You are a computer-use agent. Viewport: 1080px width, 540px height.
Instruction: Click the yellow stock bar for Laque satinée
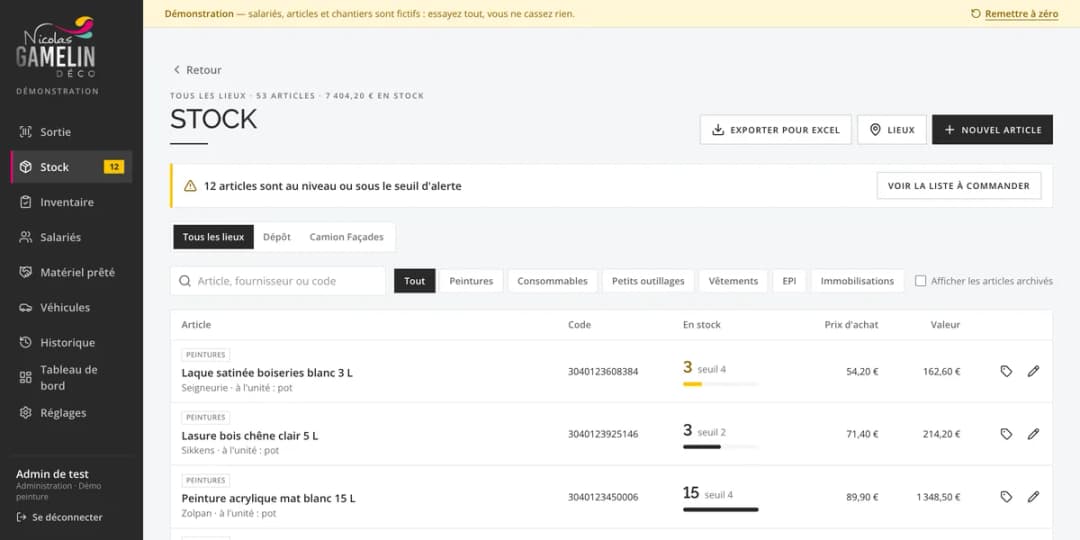[x=692, y=384]
